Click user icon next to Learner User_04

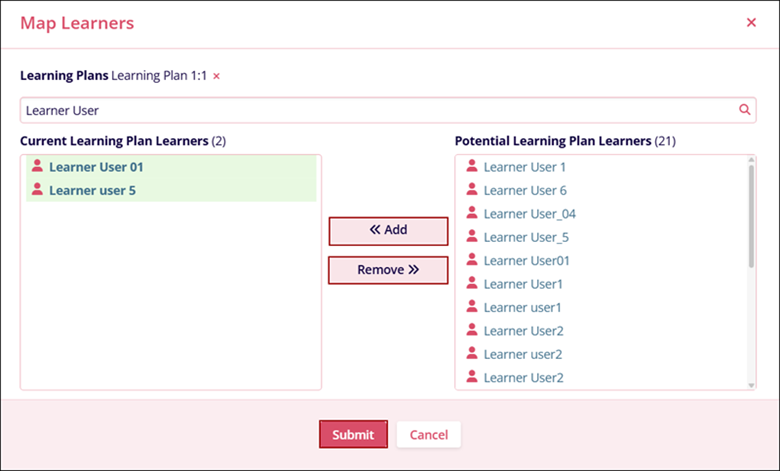click(x=472, y=213)
